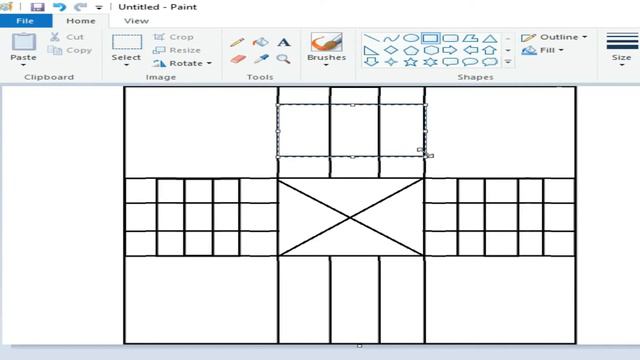This screenshot has height=360, width=640.
Task: Open the Resize dialog
Action: (x=177, y=50)
